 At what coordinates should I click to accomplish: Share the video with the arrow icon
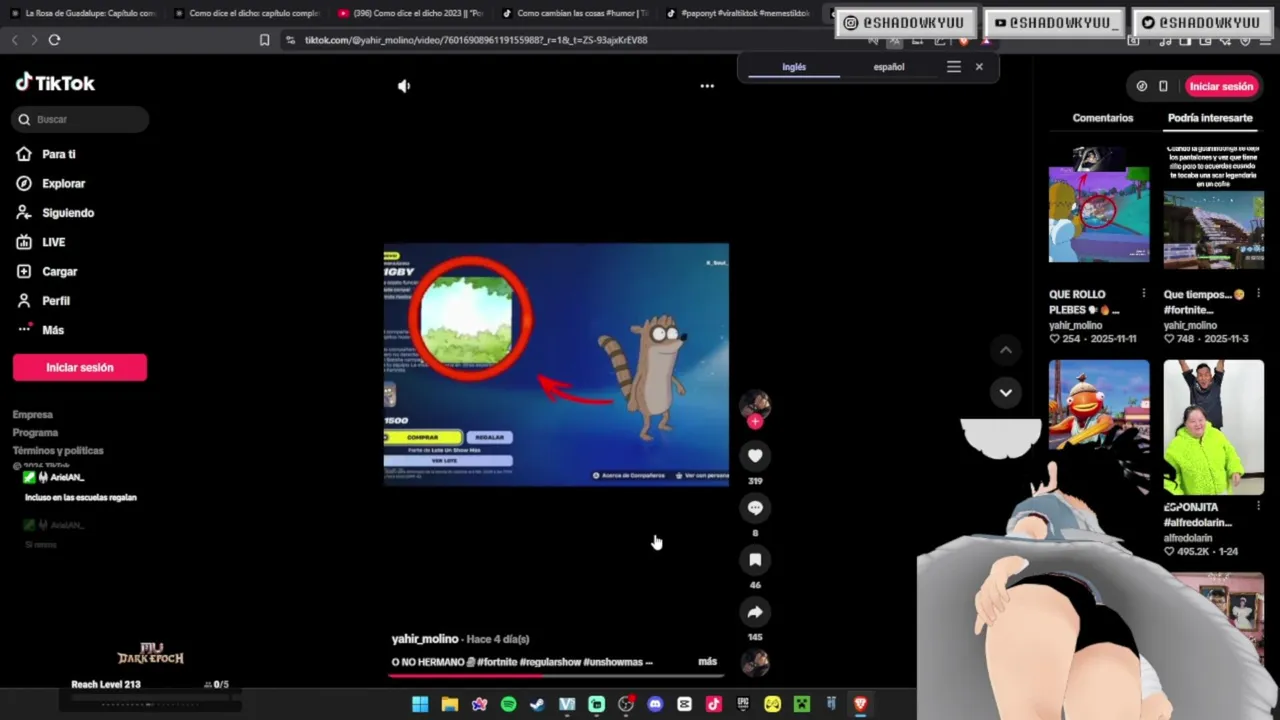[755, 612]
